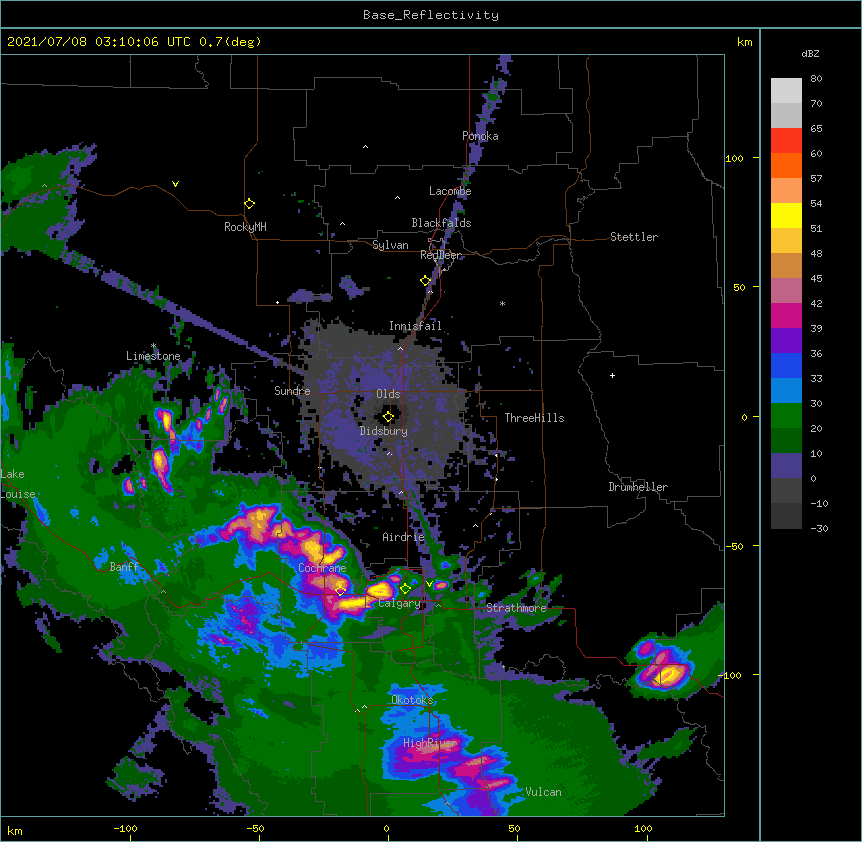Select the radar site diamond between Olds and Didsbury

(388, 417)
